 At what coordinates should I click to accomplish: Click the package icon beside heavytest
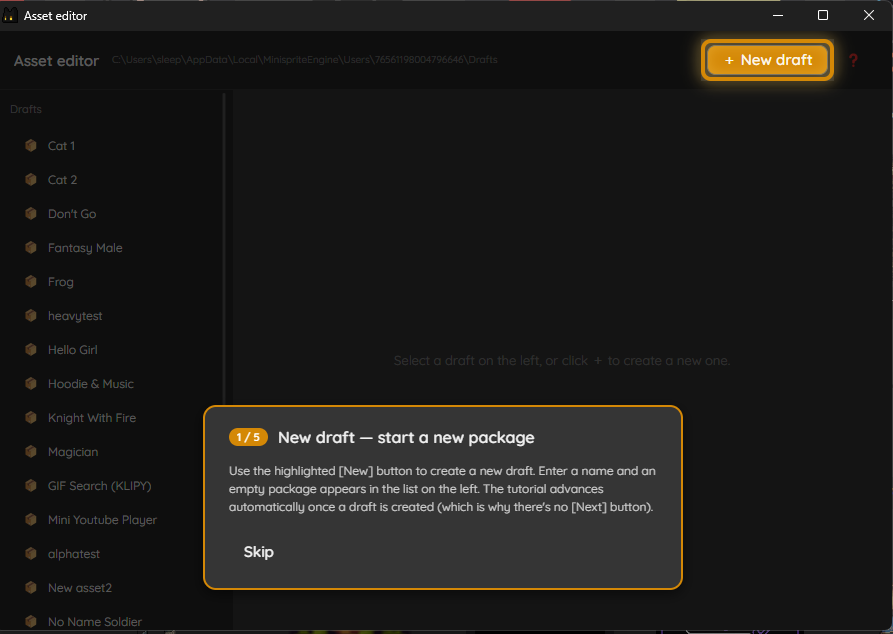pos(31,316)
